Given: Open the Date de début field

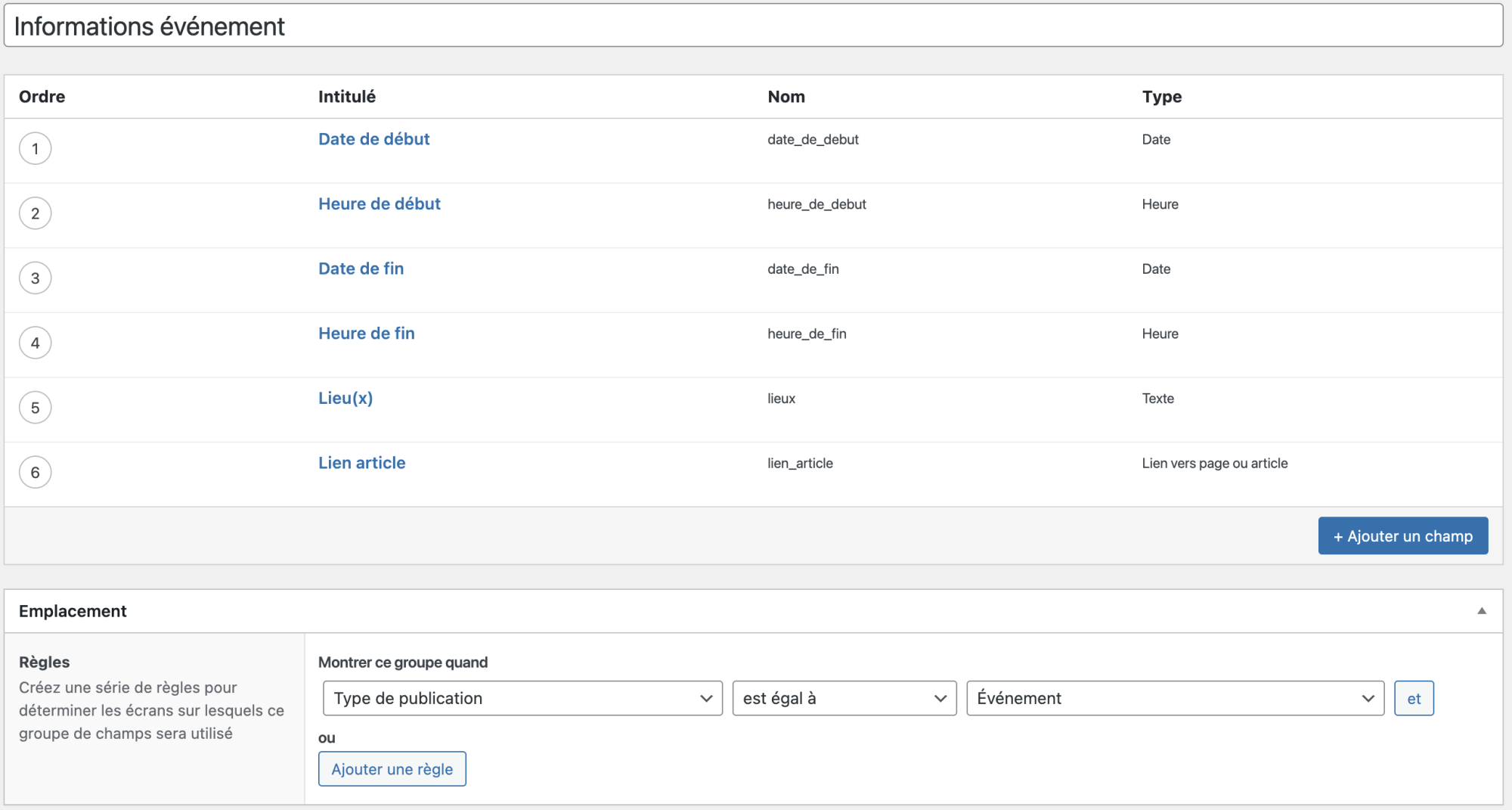Looking at the screenshot, I should click(x=373, y=139).
